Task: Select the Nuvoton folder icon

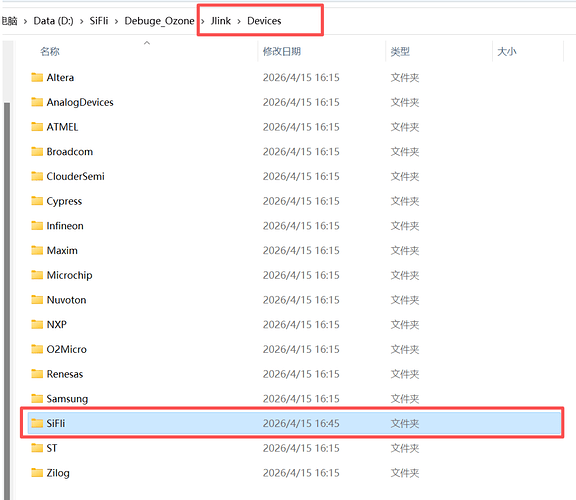Action: 37,300
